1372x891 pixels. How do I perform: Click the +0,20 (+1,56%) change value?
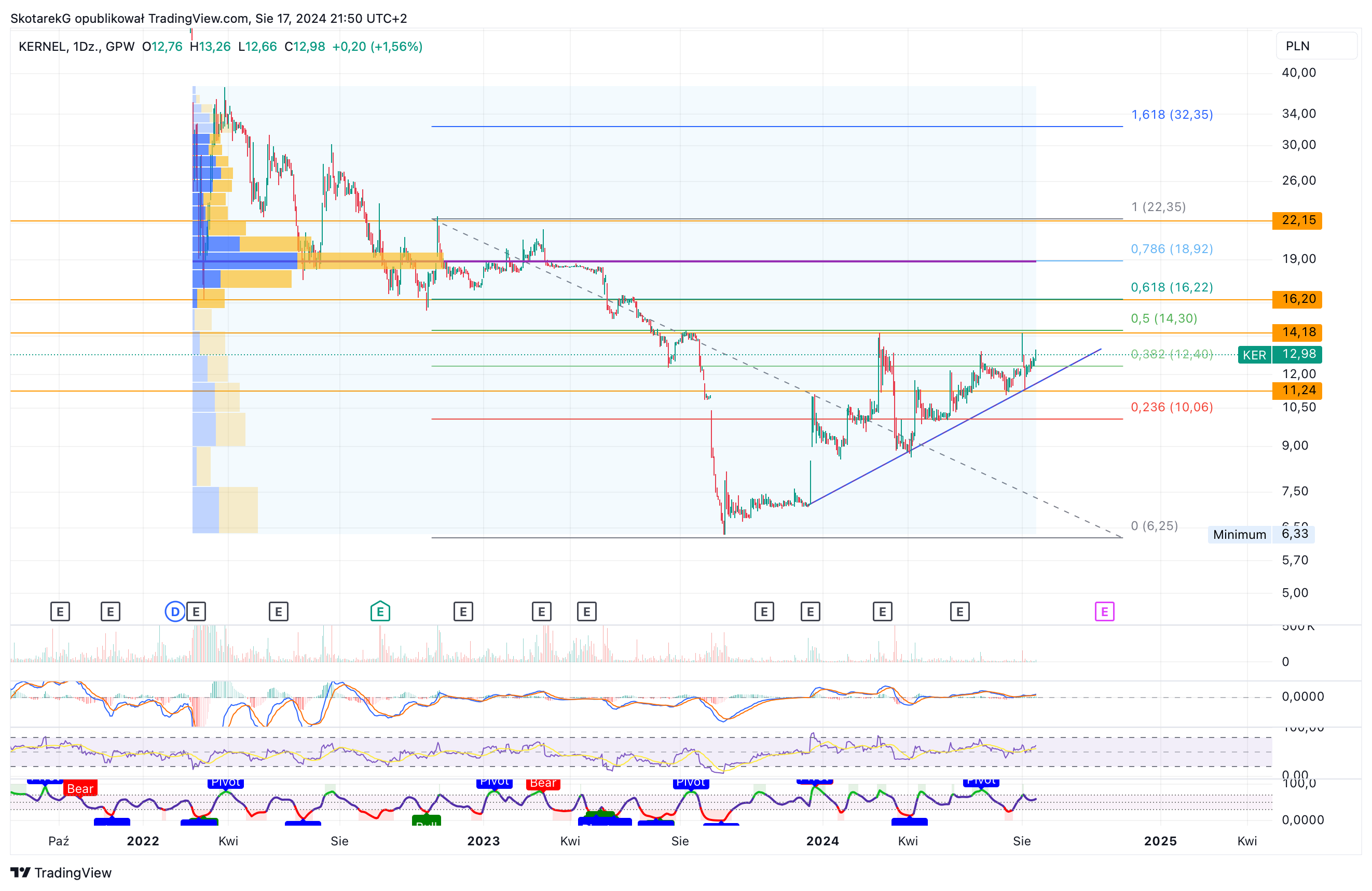[x=378, y=47]
